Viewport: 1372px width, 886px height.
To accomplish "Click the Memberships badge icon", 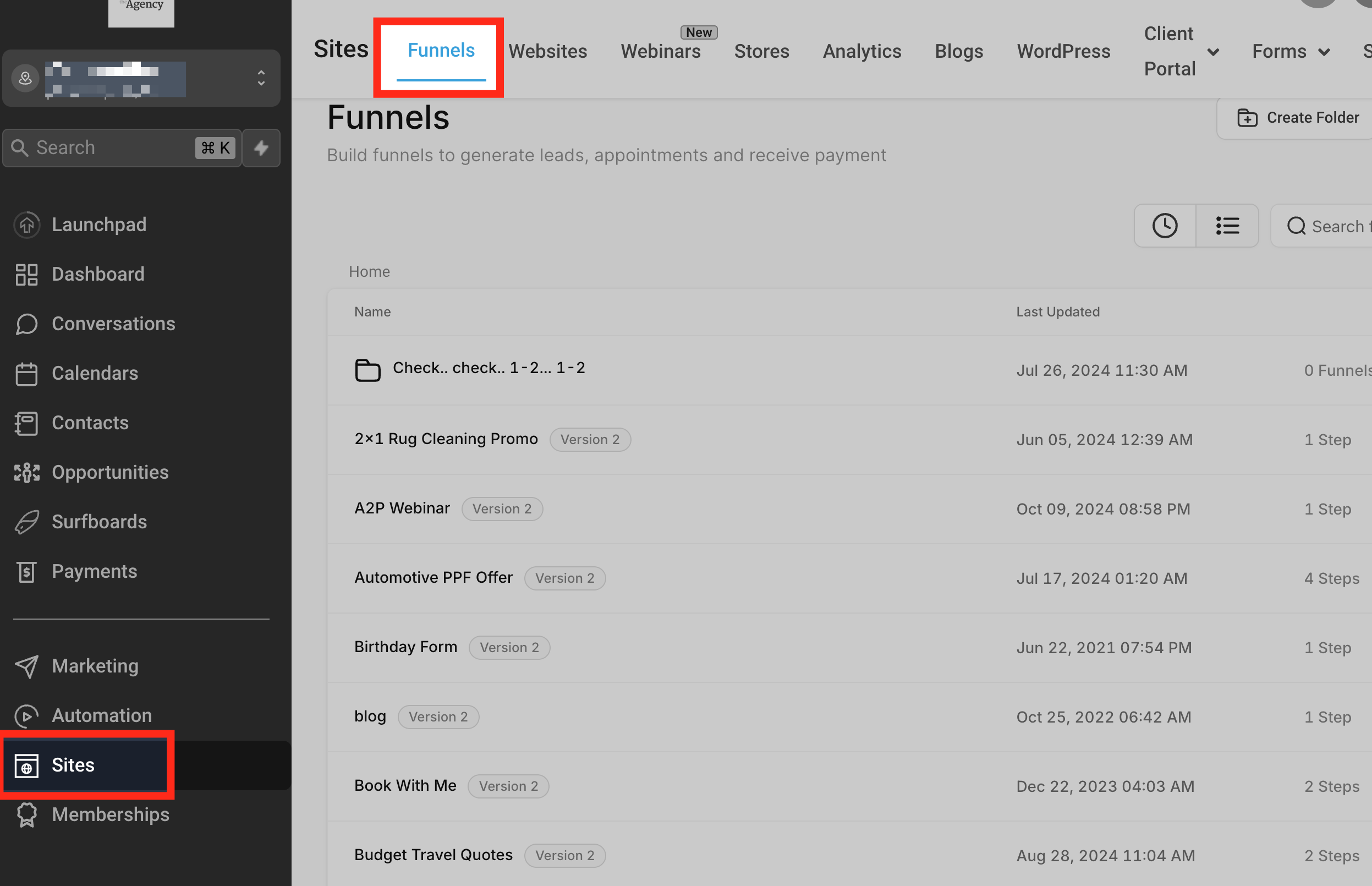I will click(26, 814).
